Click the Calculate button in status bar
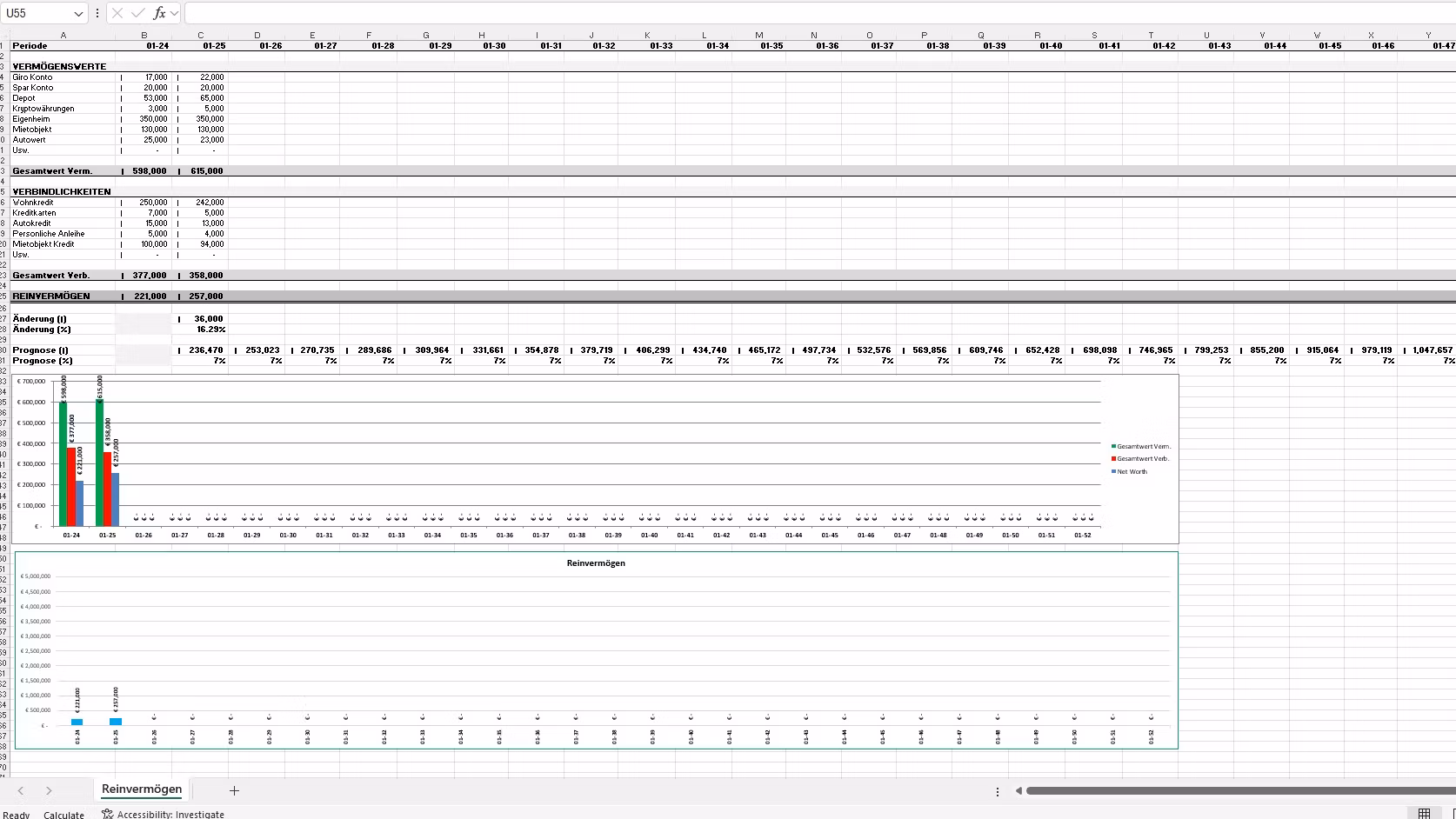 point(63,815)
